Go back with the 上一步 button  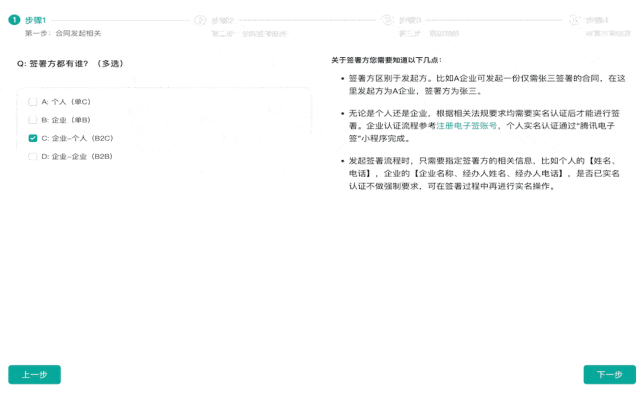pyautogui.click(x=34, y=375)
